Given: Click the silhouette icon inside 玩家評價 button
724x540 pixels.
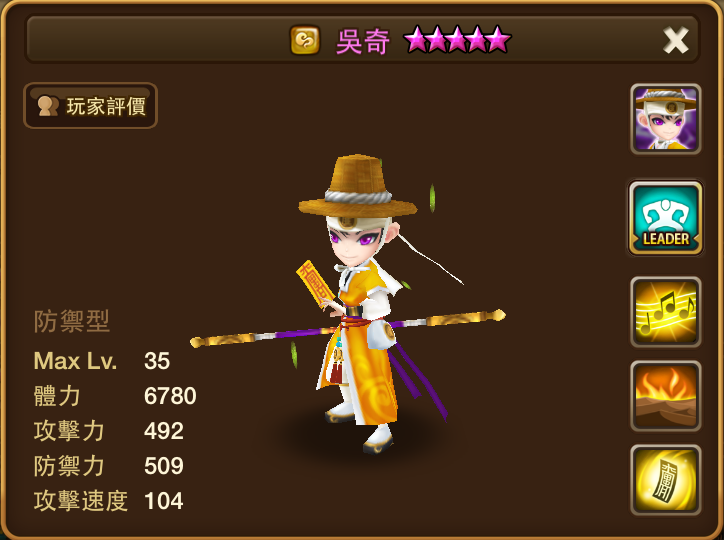Looking at the screenshot, I should 48,106.
